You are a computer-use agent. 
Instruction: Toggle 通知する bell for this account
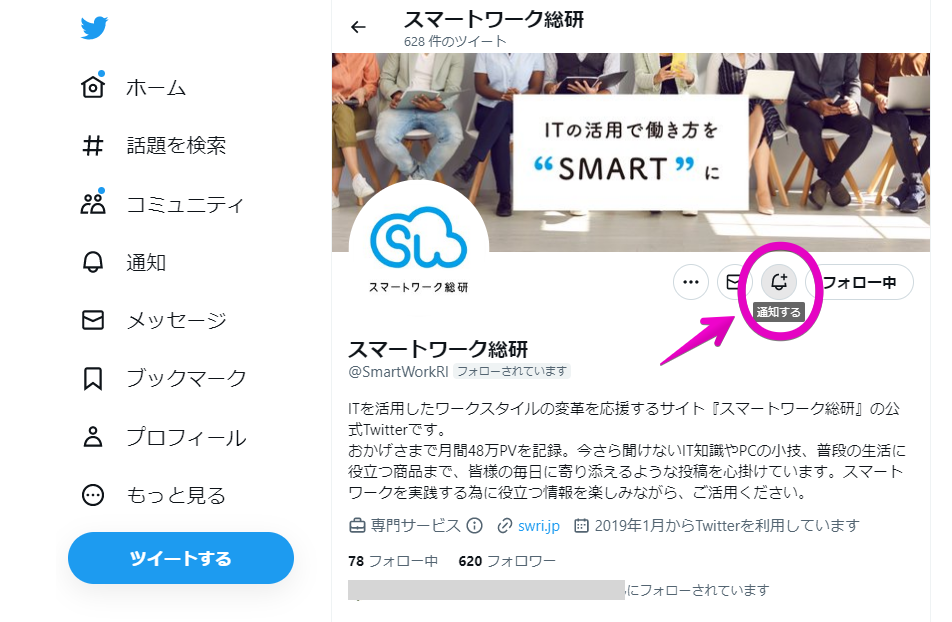(779, 282)
